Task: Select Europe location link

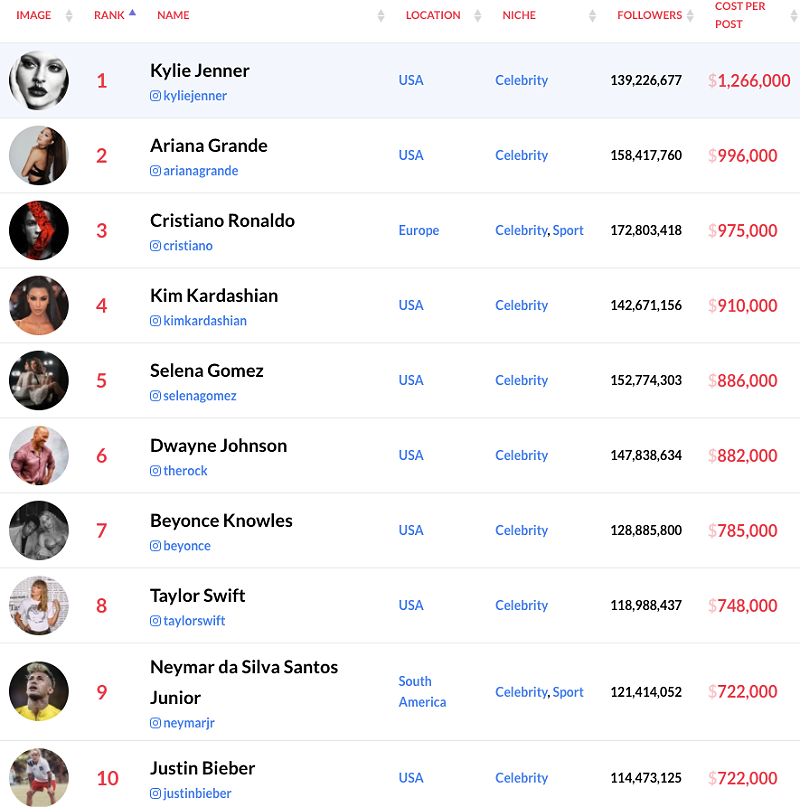Action: point(418,231)
